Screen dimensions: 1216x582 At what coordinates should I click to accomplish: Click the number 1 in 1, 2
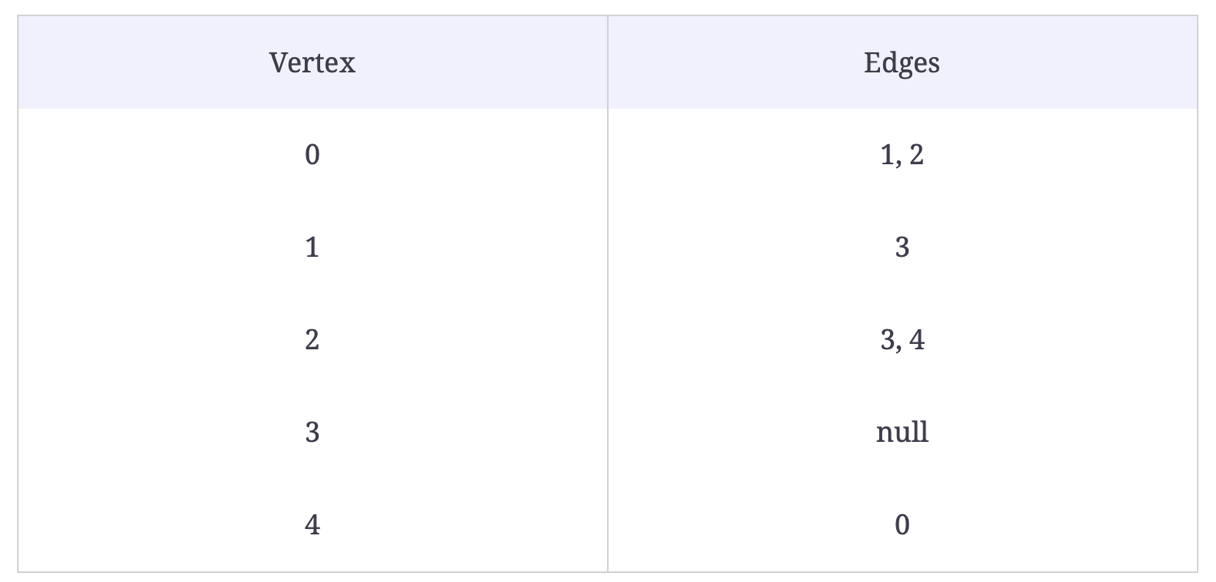click(887, 155)
